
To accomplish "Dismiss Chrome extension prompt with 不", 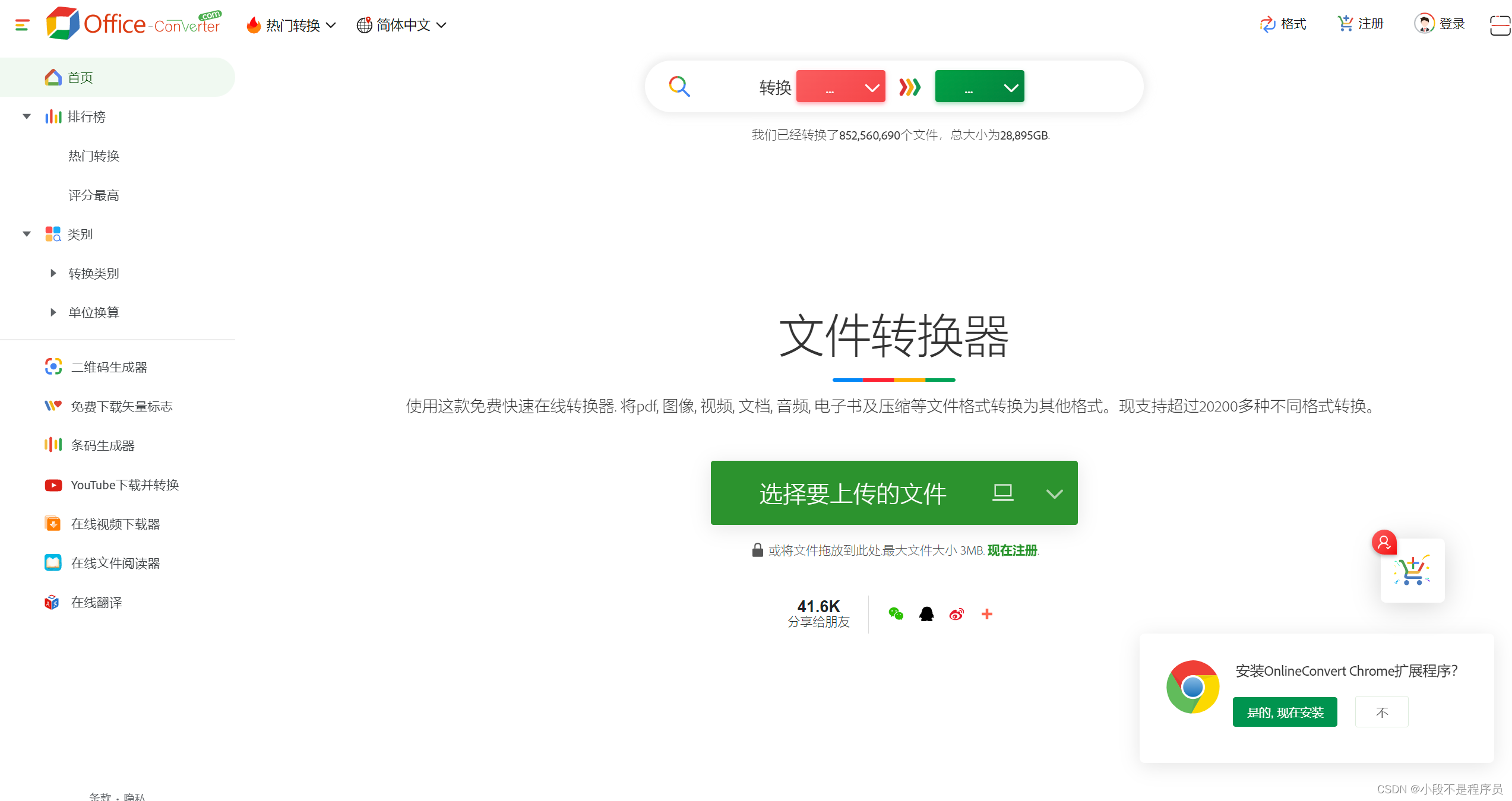I will 1381,712.
